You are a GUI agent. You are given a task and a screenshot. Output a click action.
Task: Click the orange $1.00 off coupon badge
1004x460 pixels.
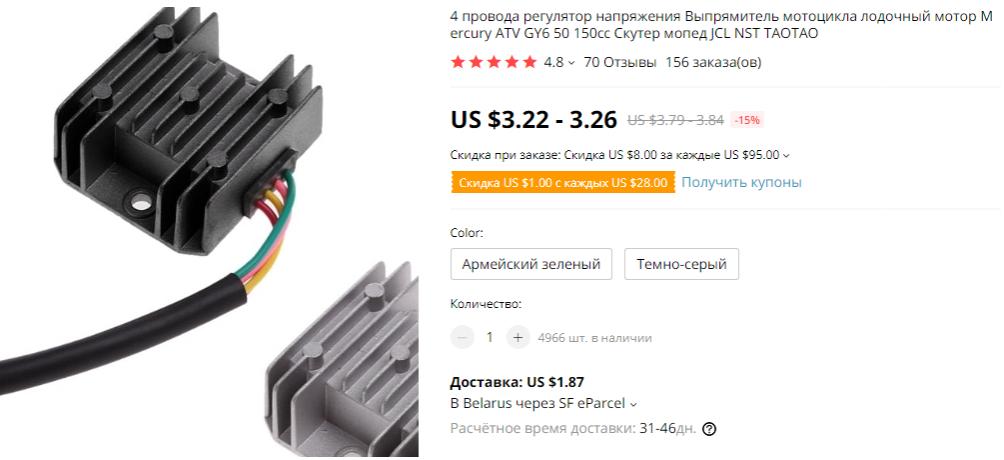tap(563, 183)
